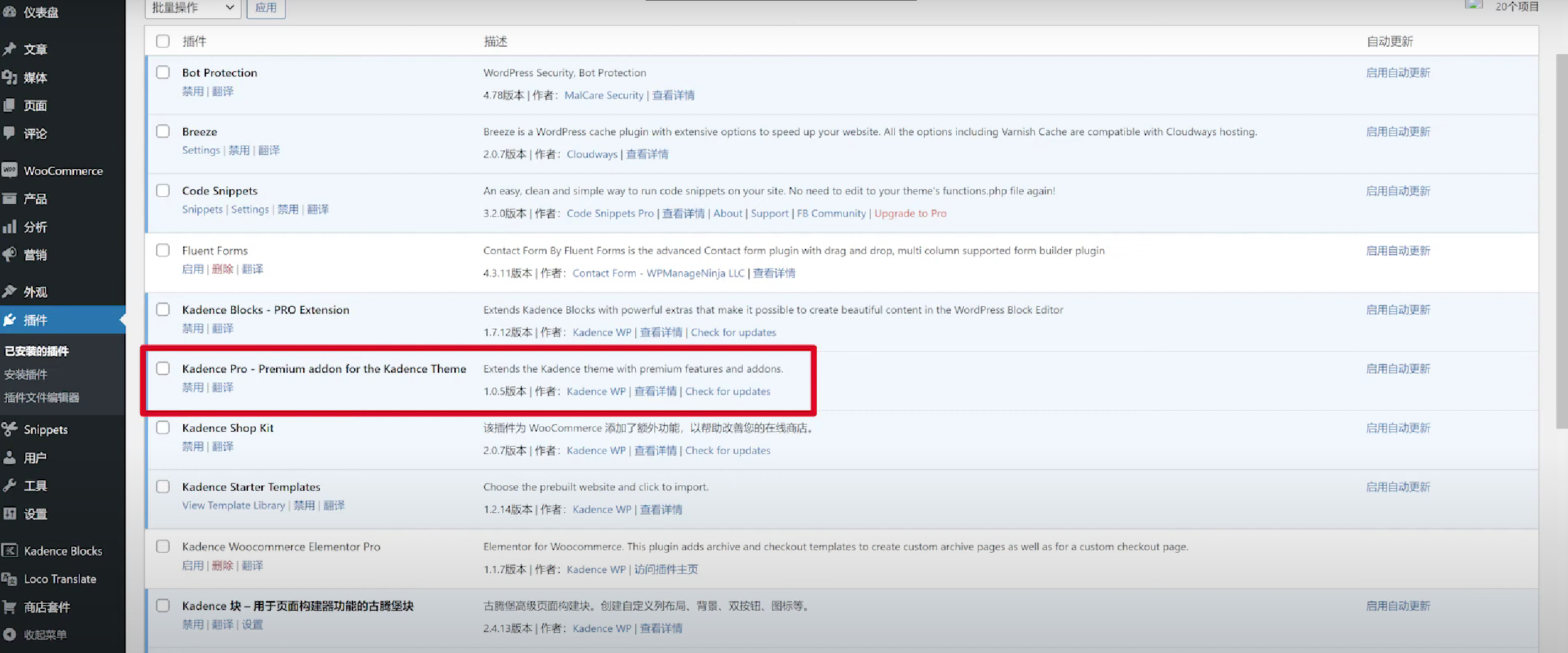The width and height of the screenshot is (1568, 653).
Task: Open the Plugin File Editor submenu
Action: coord(42,397)
